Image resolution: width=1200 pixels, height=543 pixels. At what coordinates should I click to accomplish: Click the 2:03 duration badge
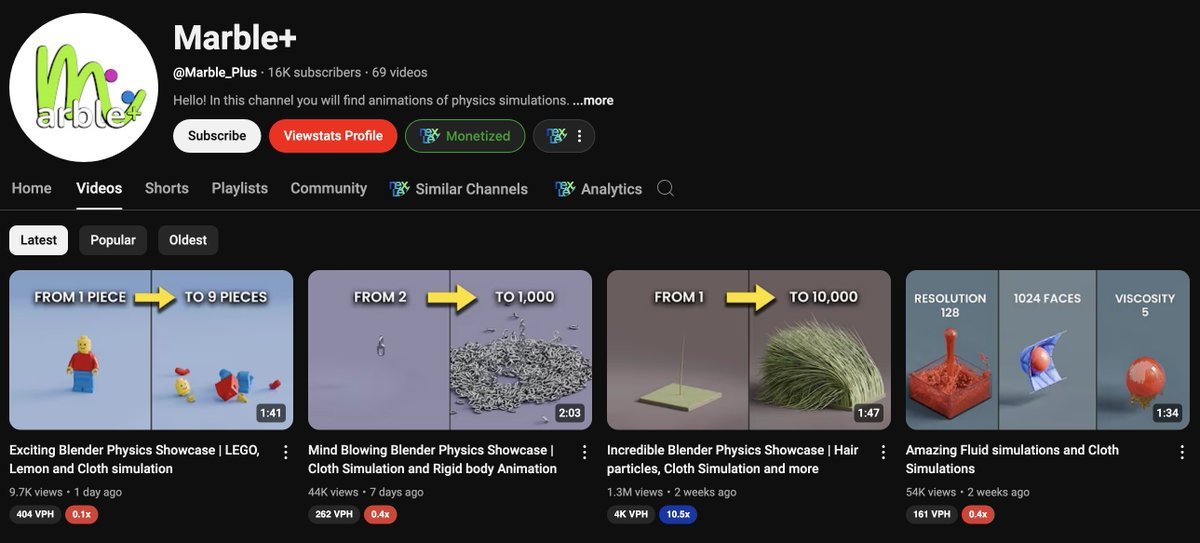click(570, 413)
